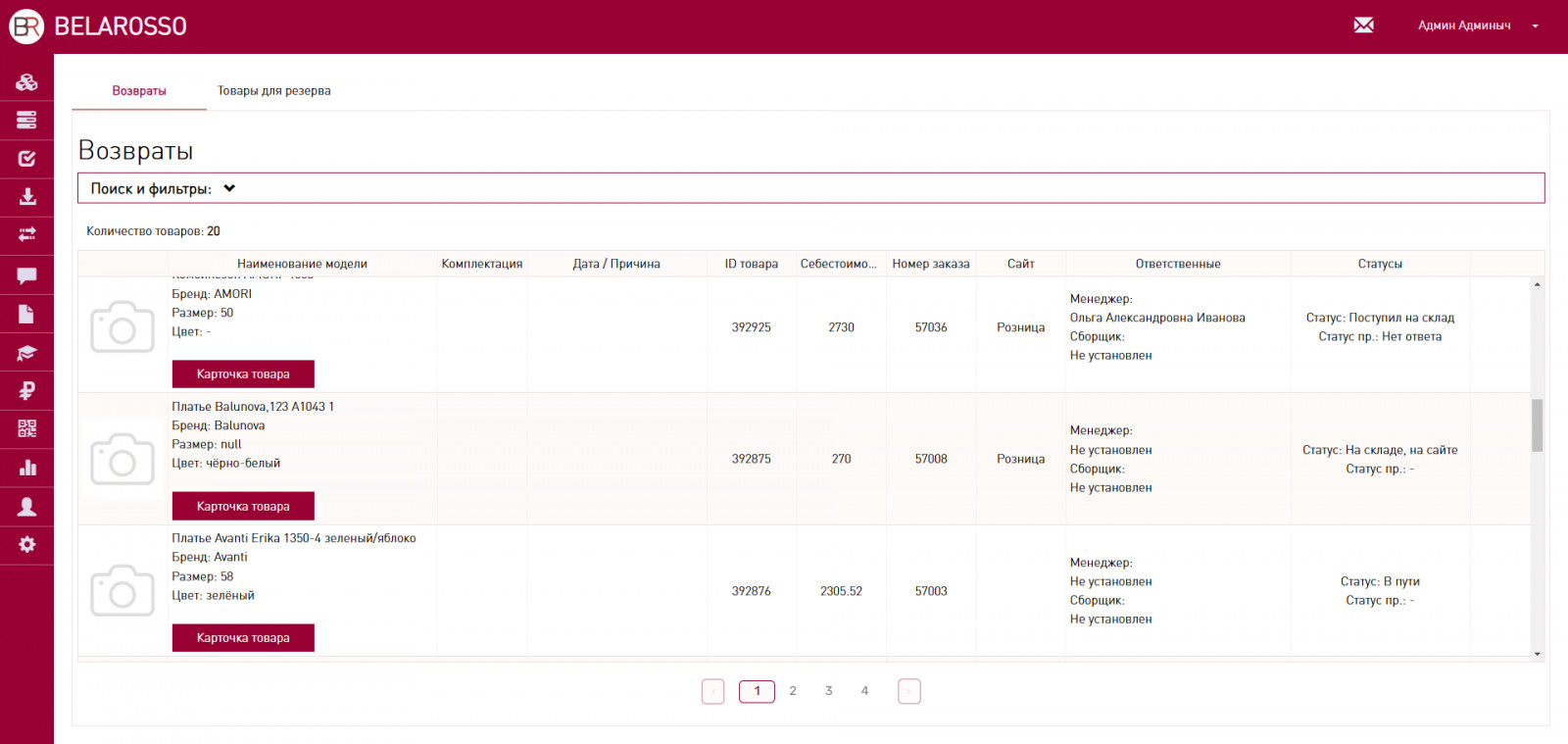Click the Статусы column header

[1380, 264]
